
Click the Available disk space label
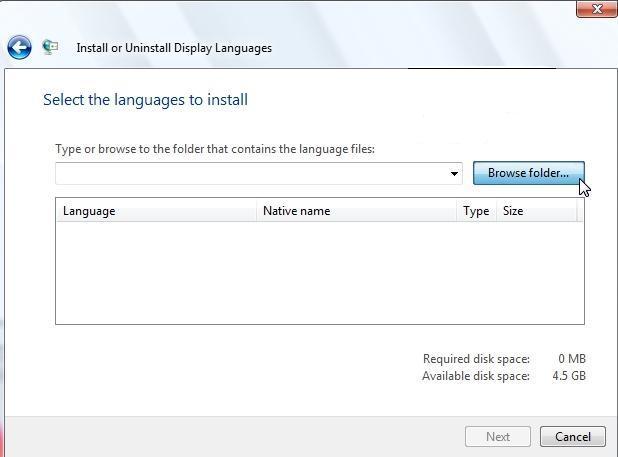tap(475, 376)
